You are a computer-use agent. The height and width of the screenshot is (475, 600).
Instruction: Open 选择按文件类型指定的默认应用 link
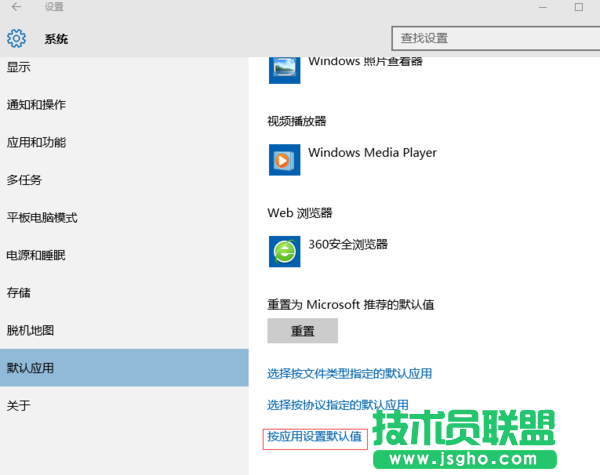pyautogui.click(x=349, y=374)
